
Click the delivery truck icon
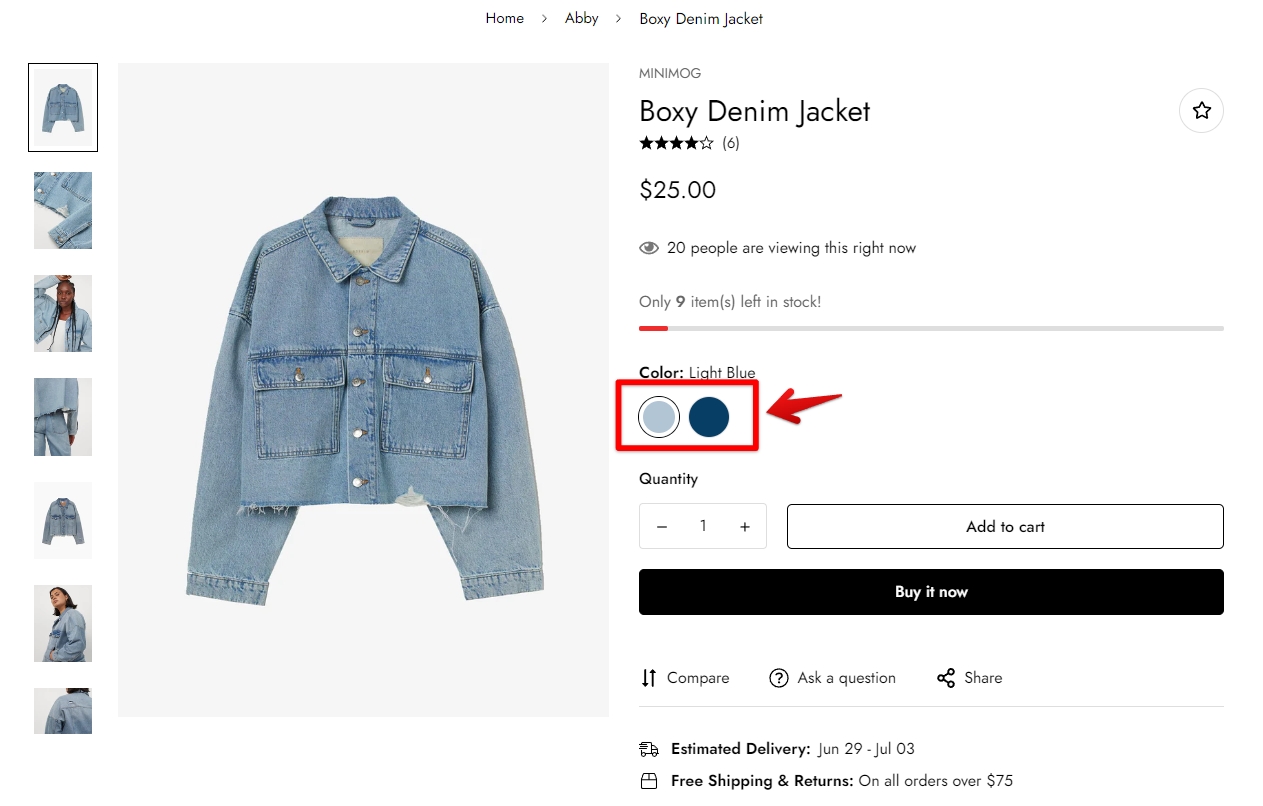[x=649, y=749]
